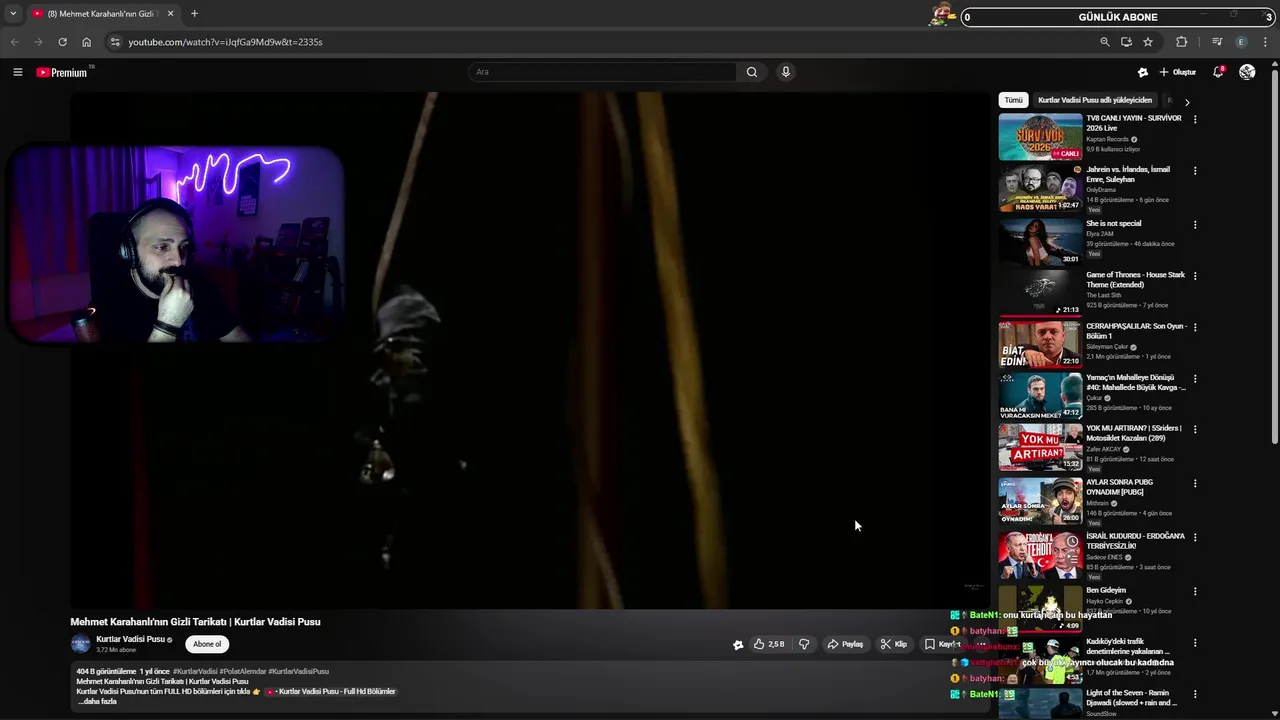This screenshot has height=720, width=1280.
Task: Click the Oluştur create button
Action: click(1177, 72)
